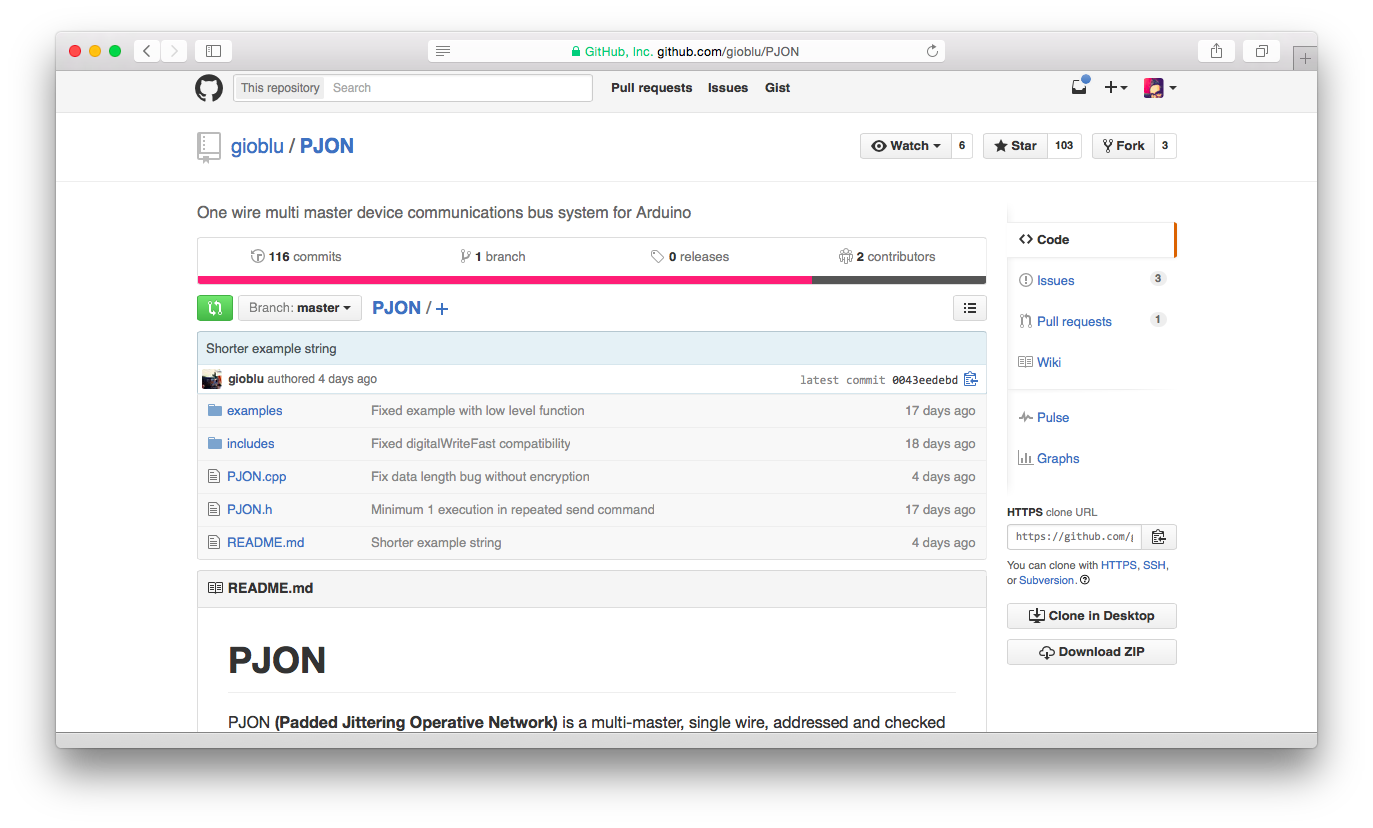This screenshot has height=828, width=1373.
Task: Click the GitHub Octocat logo
Action: (x=208, y=88)
